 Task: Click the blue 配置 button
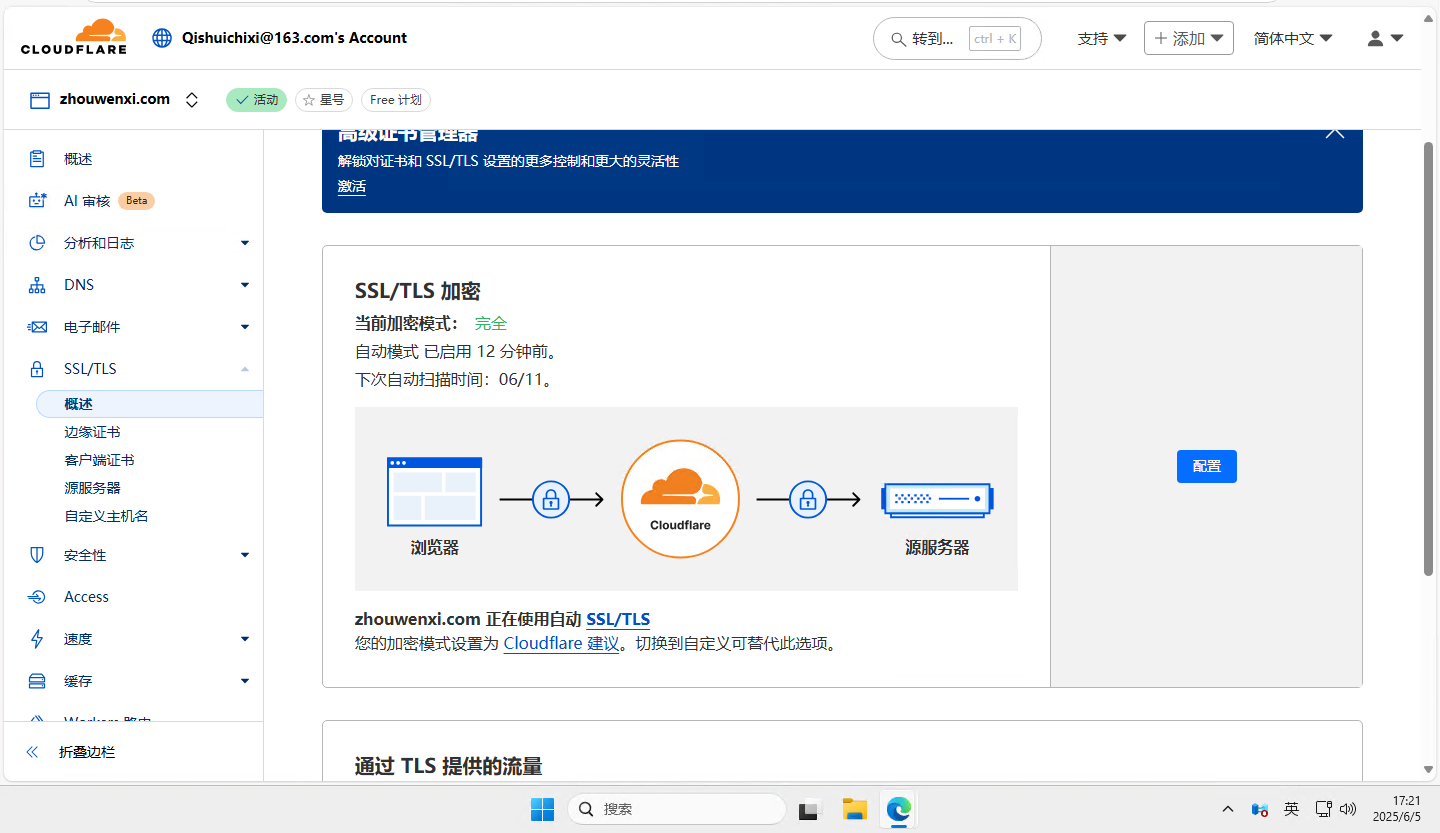click(x=1207, y=466)
